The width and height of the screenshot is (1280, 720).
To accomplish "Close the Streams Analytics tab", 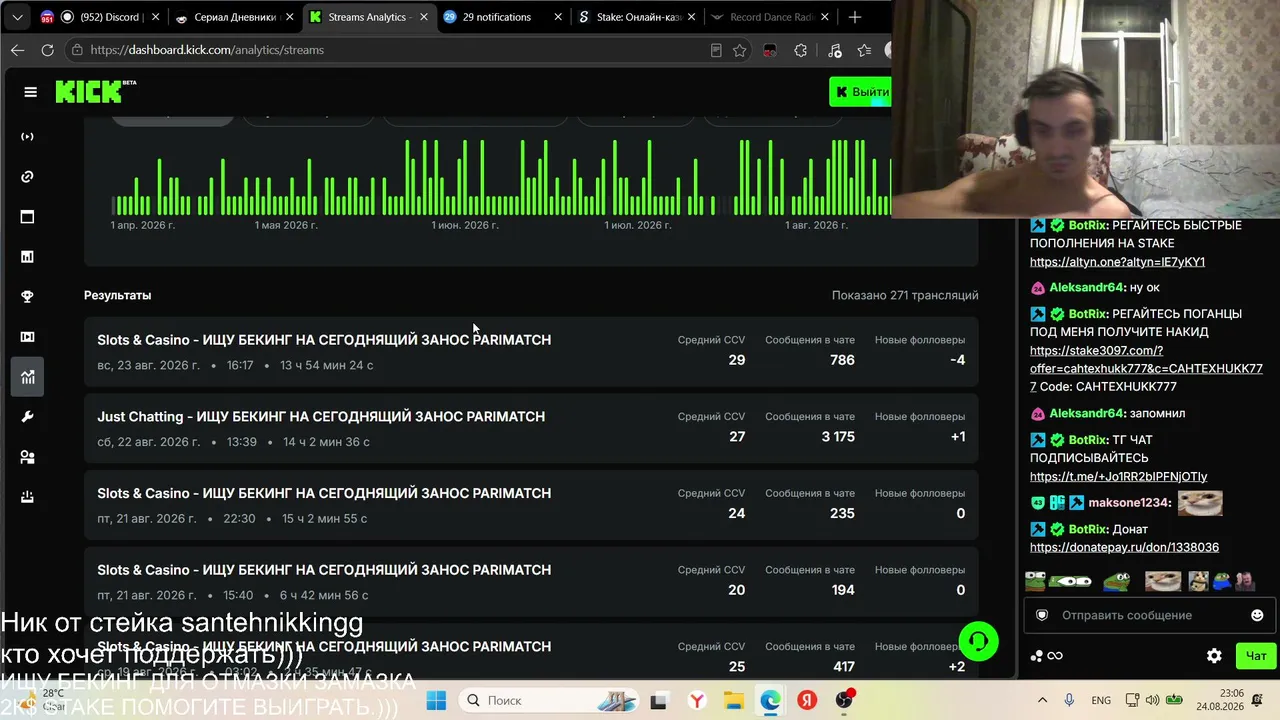I will click(424, 17).
